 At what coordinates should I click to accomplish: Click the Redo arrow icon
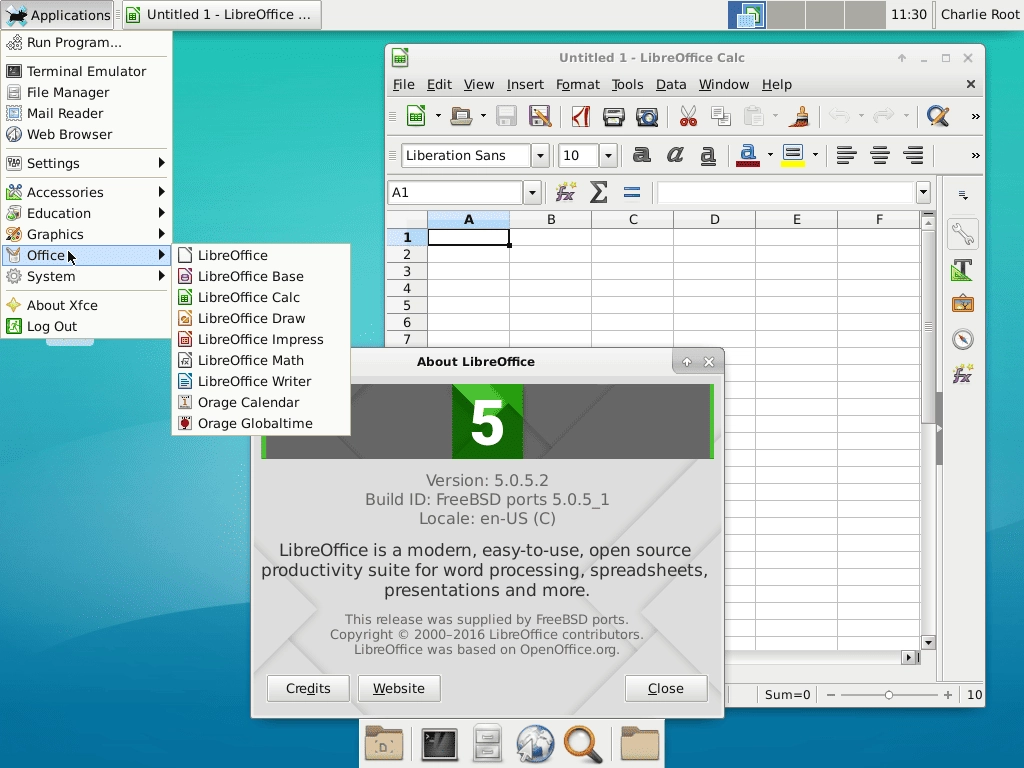pyautogui.click(x=884, y=116)
